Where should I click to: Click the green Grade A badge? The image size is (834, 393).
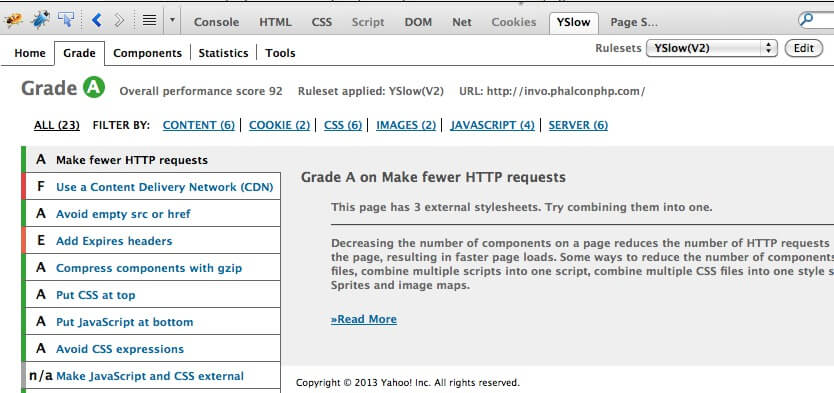tap(94, 88)
